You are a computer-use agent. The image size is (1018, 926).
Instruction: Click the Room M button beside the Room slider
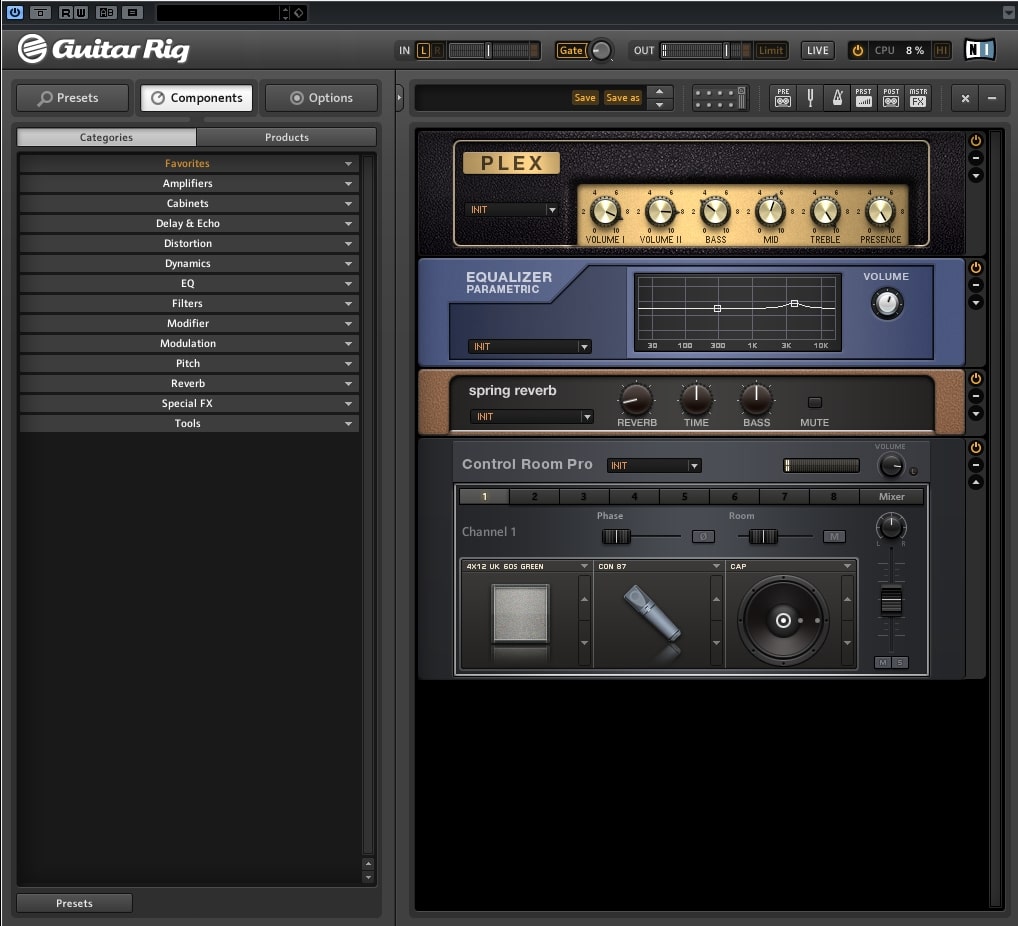[x=834, y=536]
